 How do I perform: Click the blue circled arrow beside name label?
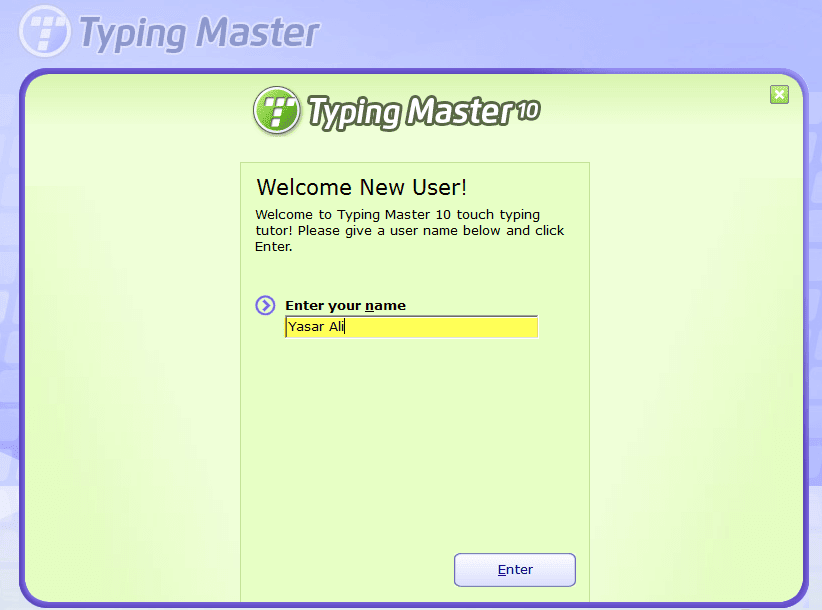pos(265,305)
